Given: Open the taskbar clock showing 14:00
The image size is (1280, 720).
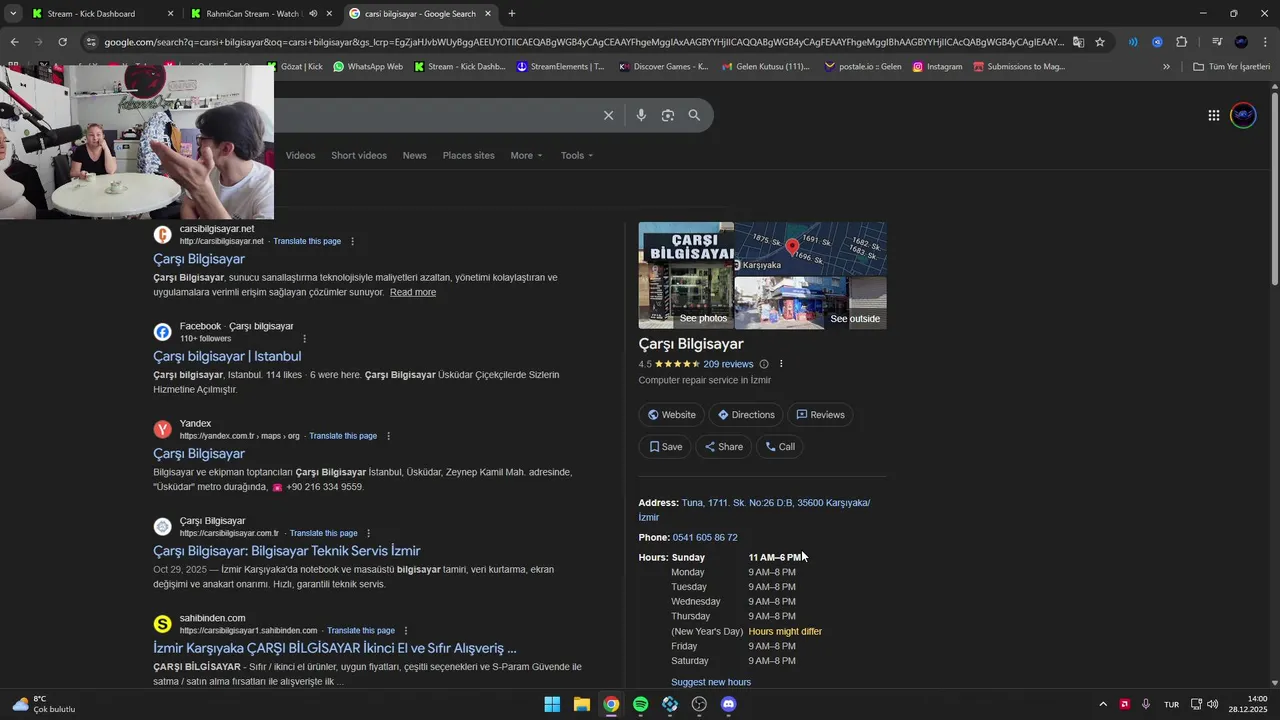Looking at the screenshot, I should (x=1248, y=704).
